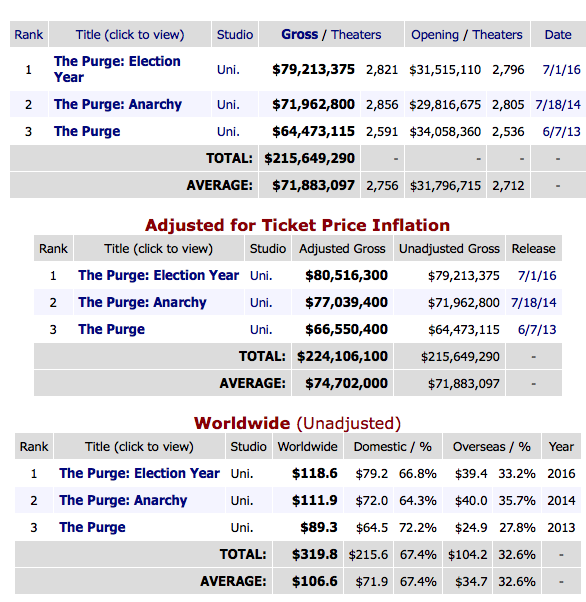Click Uni. studio for Election Year first table
The width and height of the screenshot is (586, 602).
(228, 69)
